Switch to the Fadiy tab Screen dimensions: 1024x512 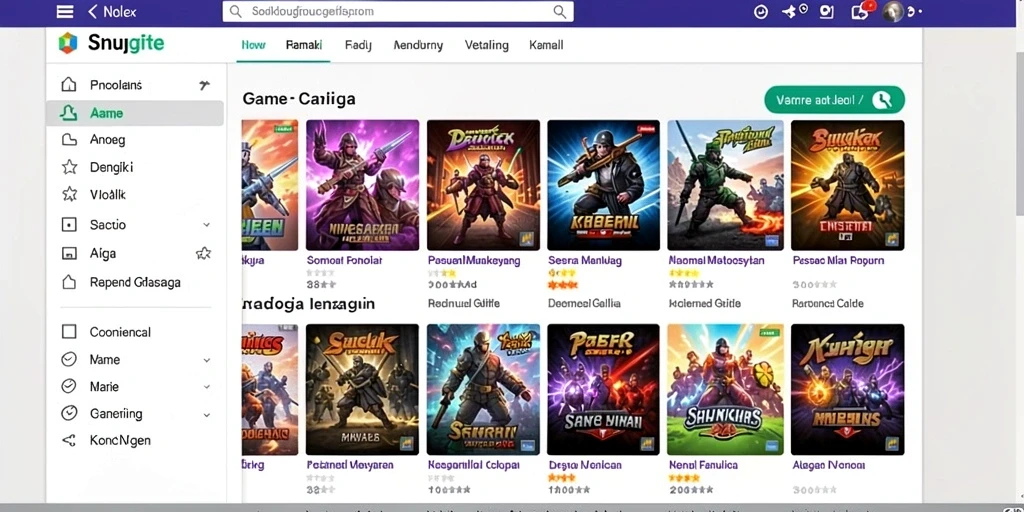[x=358, y=45]
